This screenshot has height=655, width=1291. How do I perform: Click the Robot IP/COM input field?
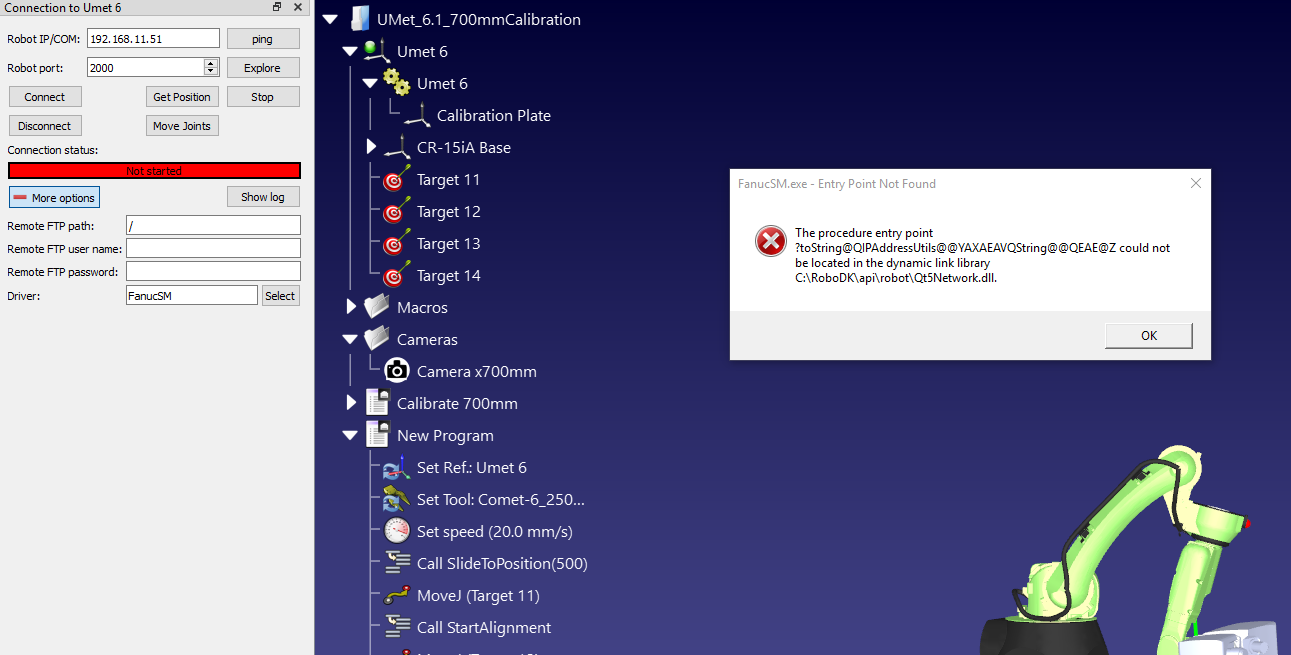coord(153,39)
